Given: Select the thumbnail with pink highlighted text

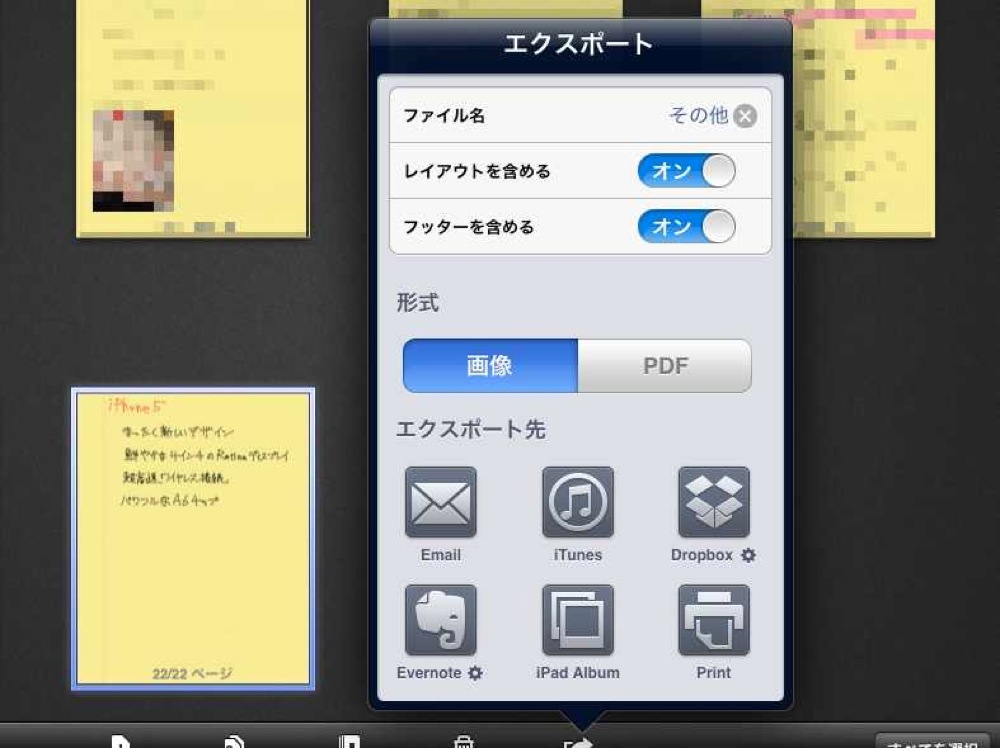Looking at the screenshot, I should [864, 119].
